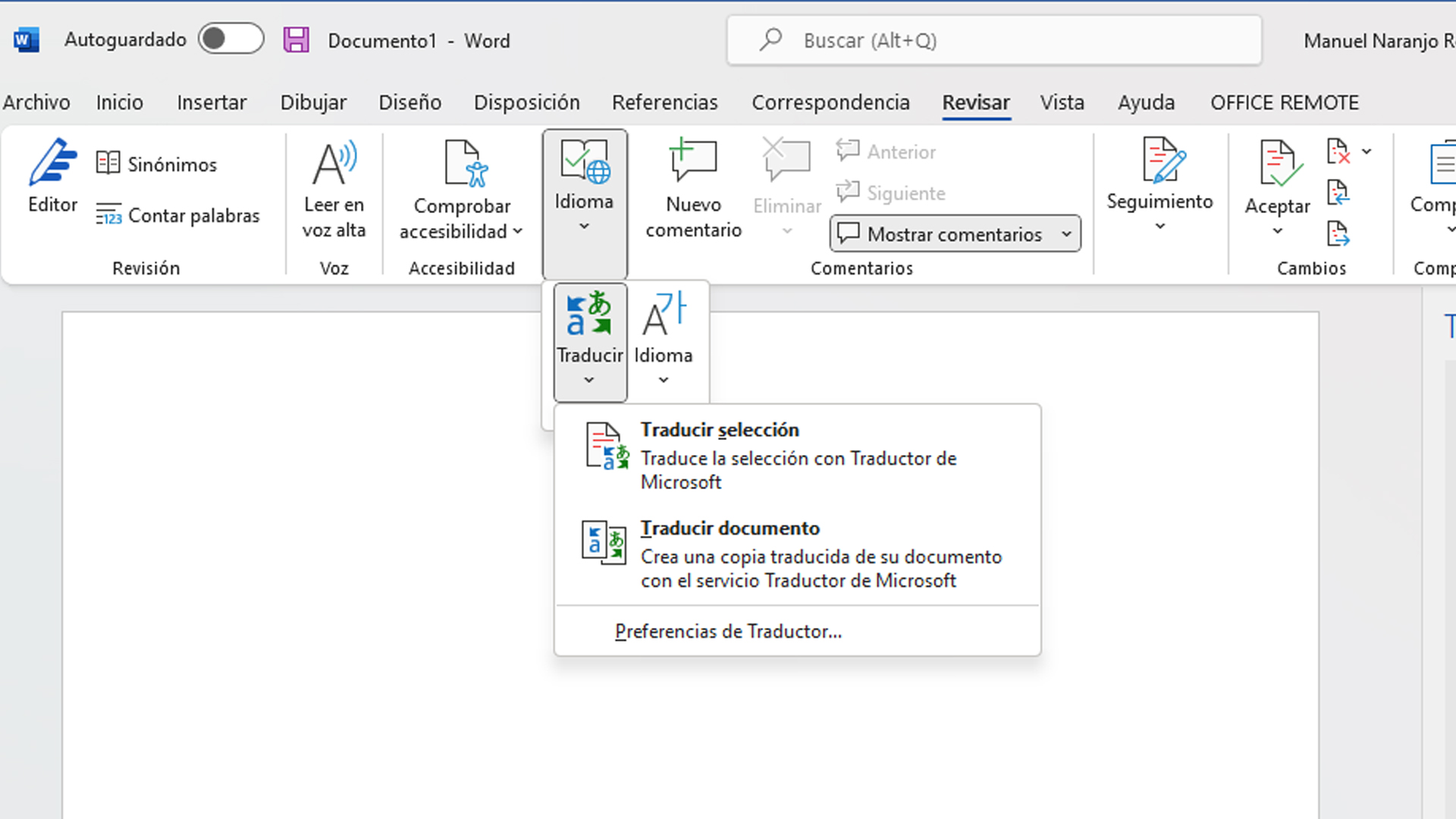This screenshot has height=819, width=1456.
Task: Go to Anterior comment
Action: (x=886, y=152)
